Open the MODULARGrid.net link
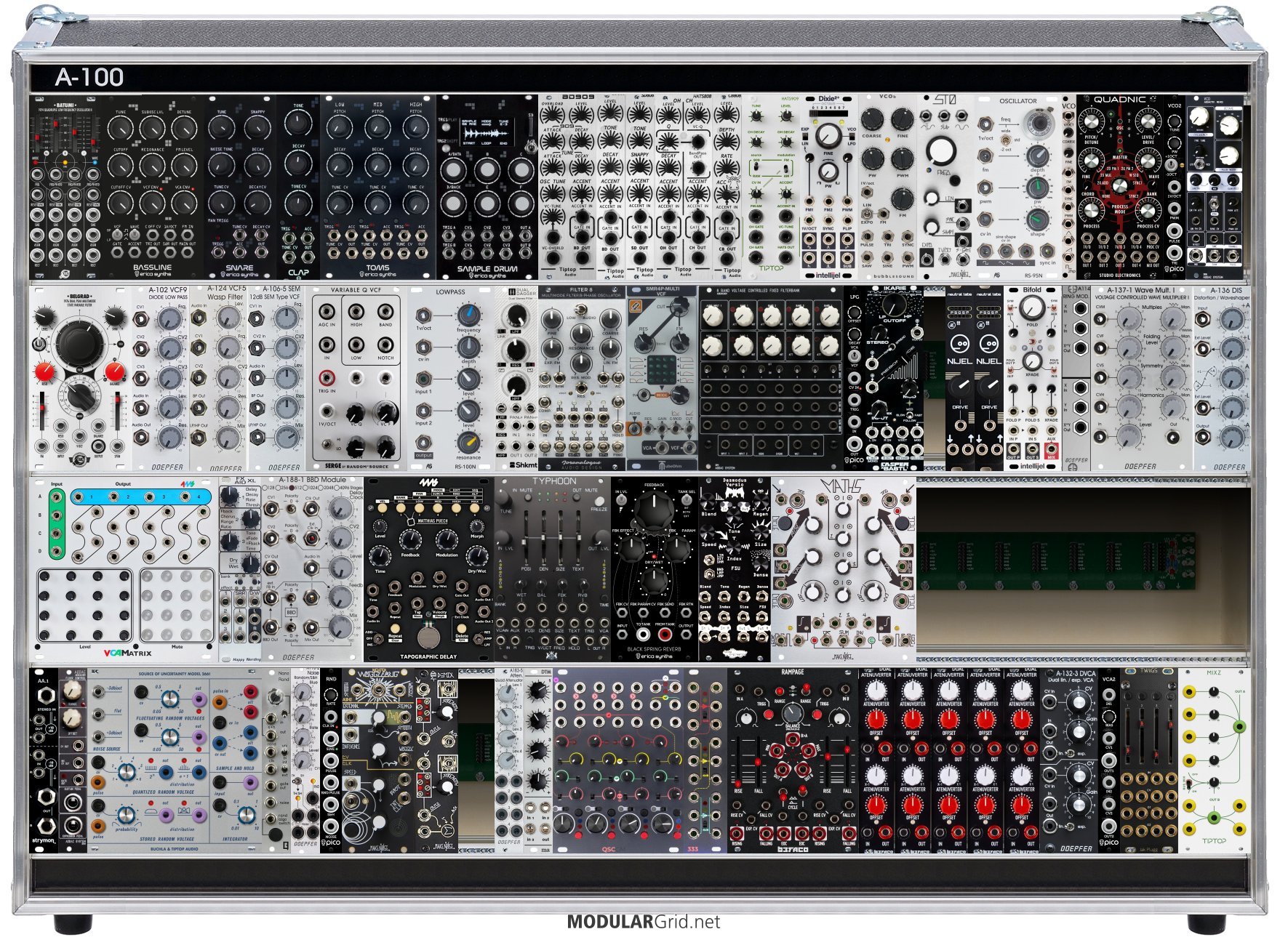The image size is (1288, 937). click(x=643, y=922)
